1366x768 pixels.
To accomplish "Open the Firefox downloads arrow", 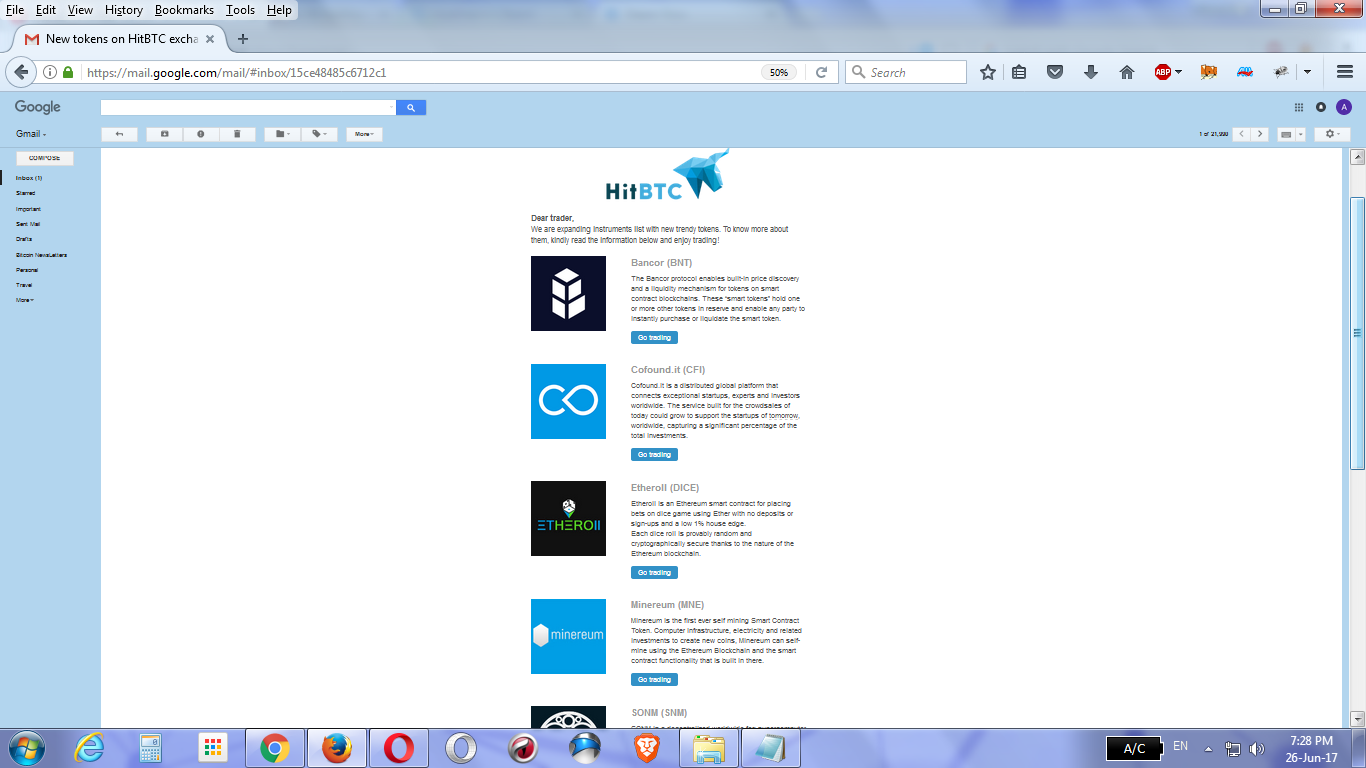I will 1091,72.
